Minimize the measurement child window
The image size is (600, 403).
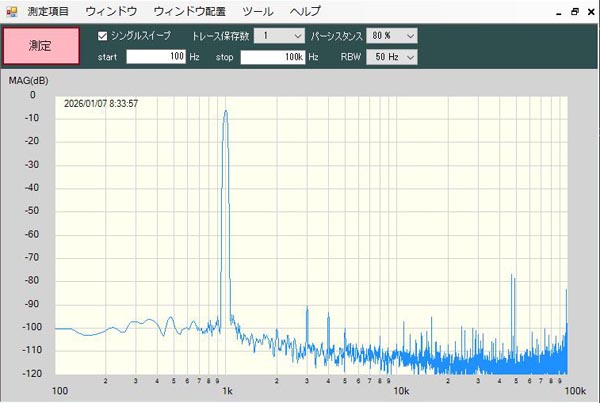pyautogui.click(x=557, y=10)
